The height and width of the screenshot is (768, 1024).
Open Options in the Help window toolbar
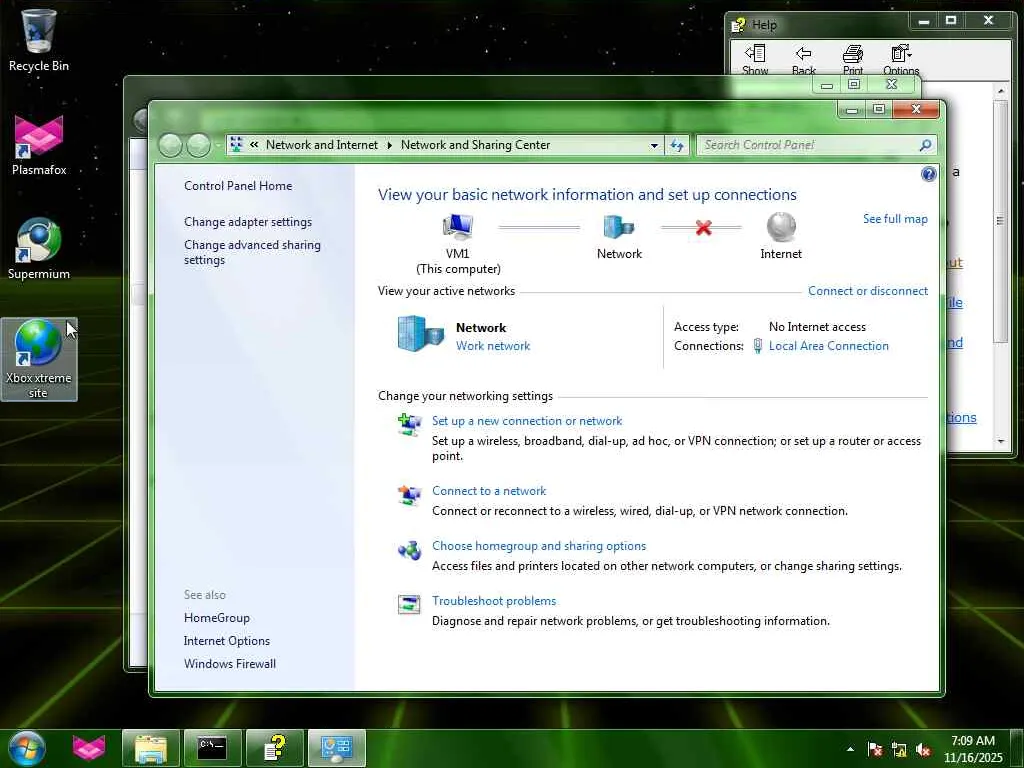(x=901, y=60)
